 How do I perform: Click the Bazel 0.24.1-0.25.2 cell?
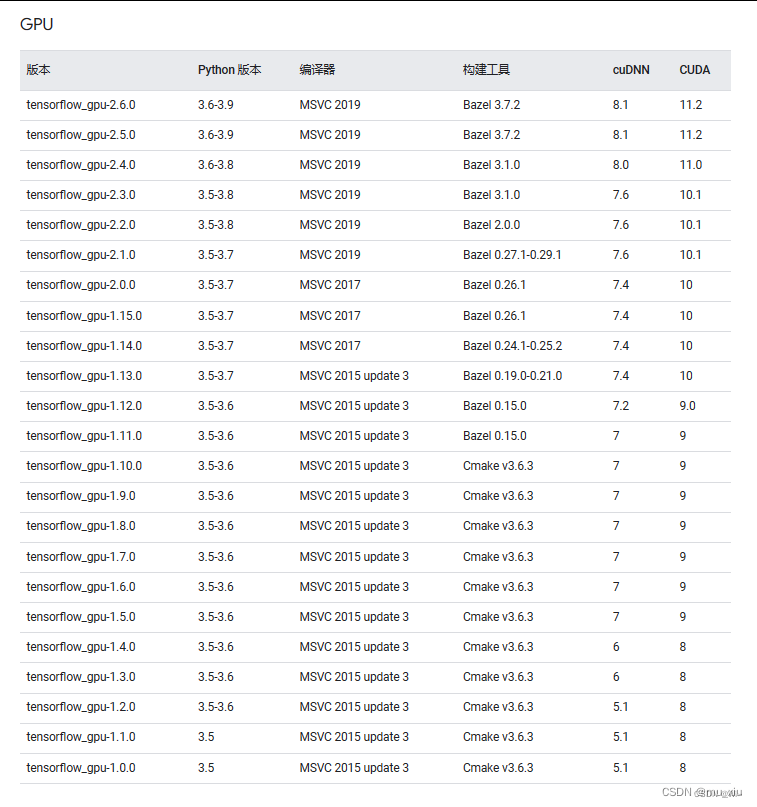[x=512, y=346]
